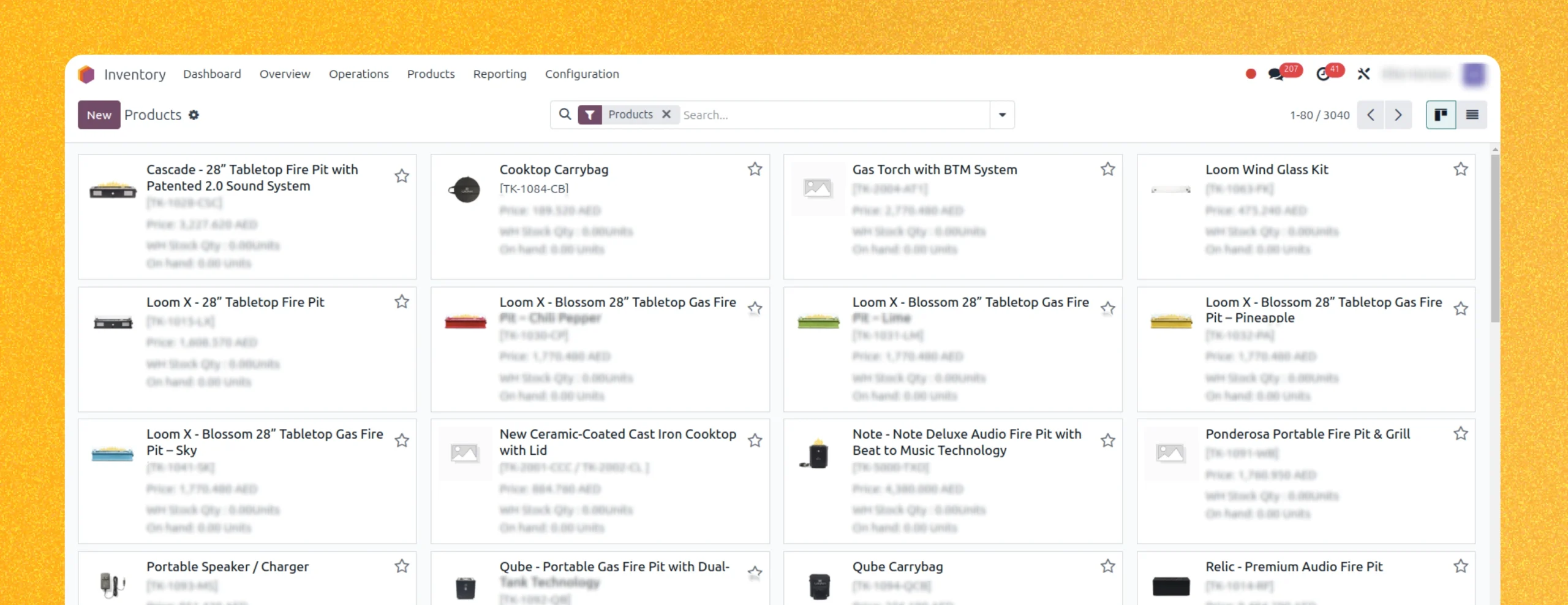The width and height of the screenshot is (1568, 605).
Task: Star the Qube Carrybag product
Action: click(1107, 566)
